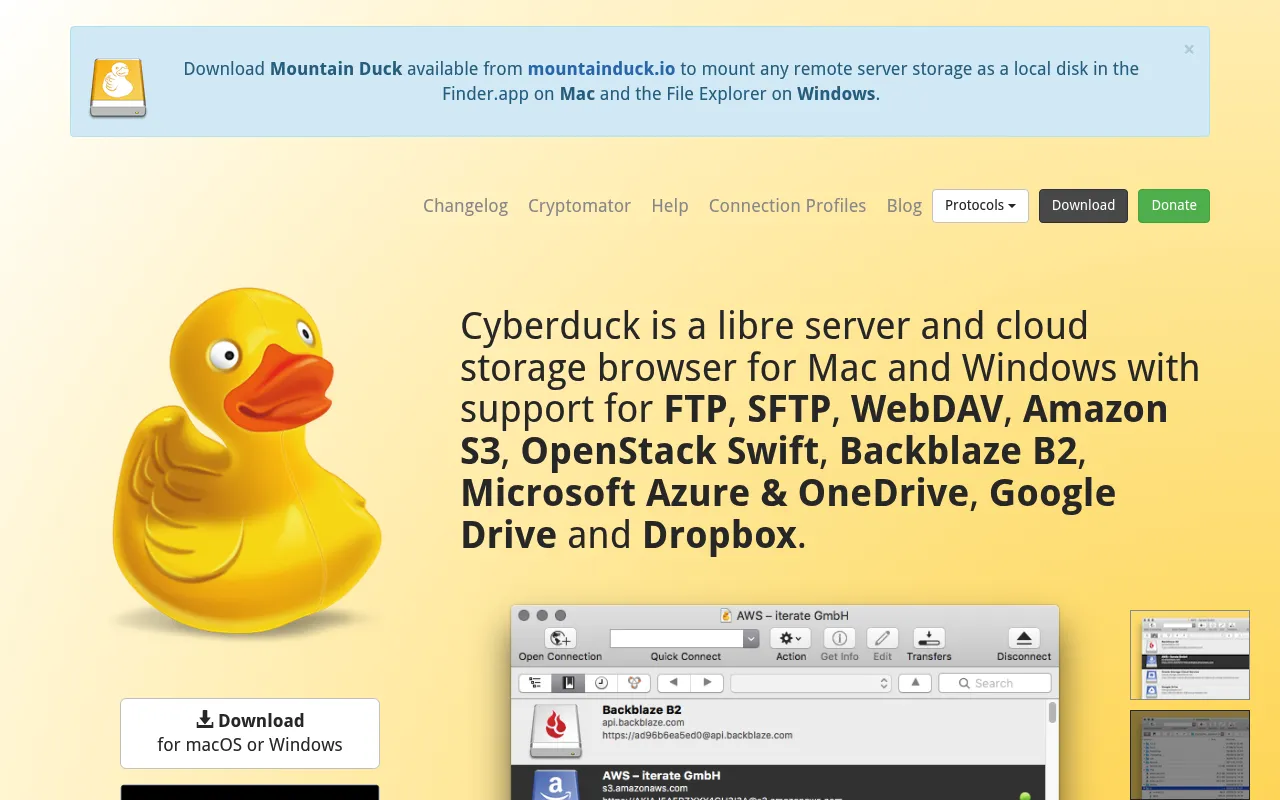Viewport: 1280px width, 800px height.
Task: Open the Transfers icon
Action: [929, 638]
